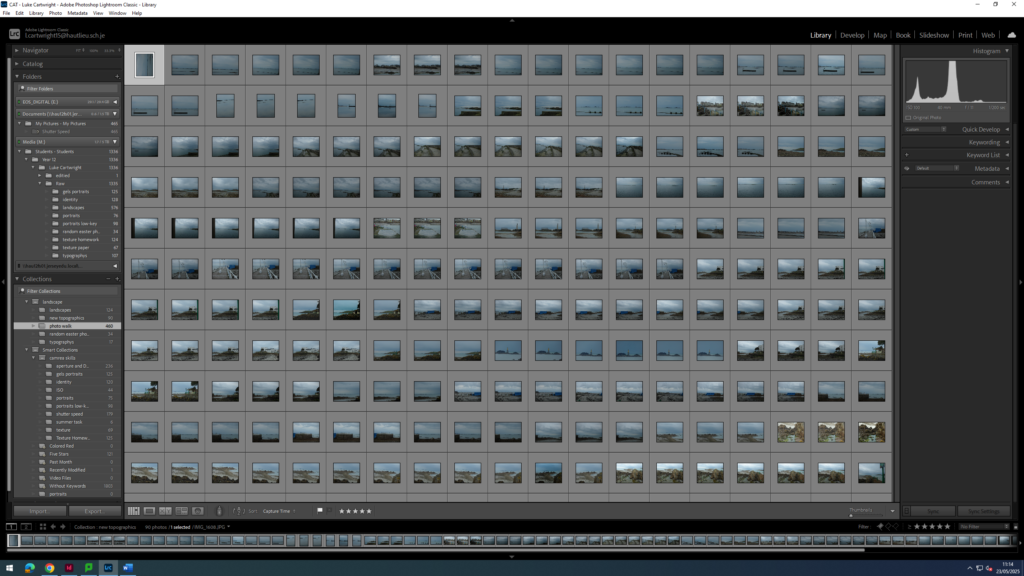Open the Windows Start menu
The height and width of the screenshot is (576, 1024).
[x=10, y=568]
